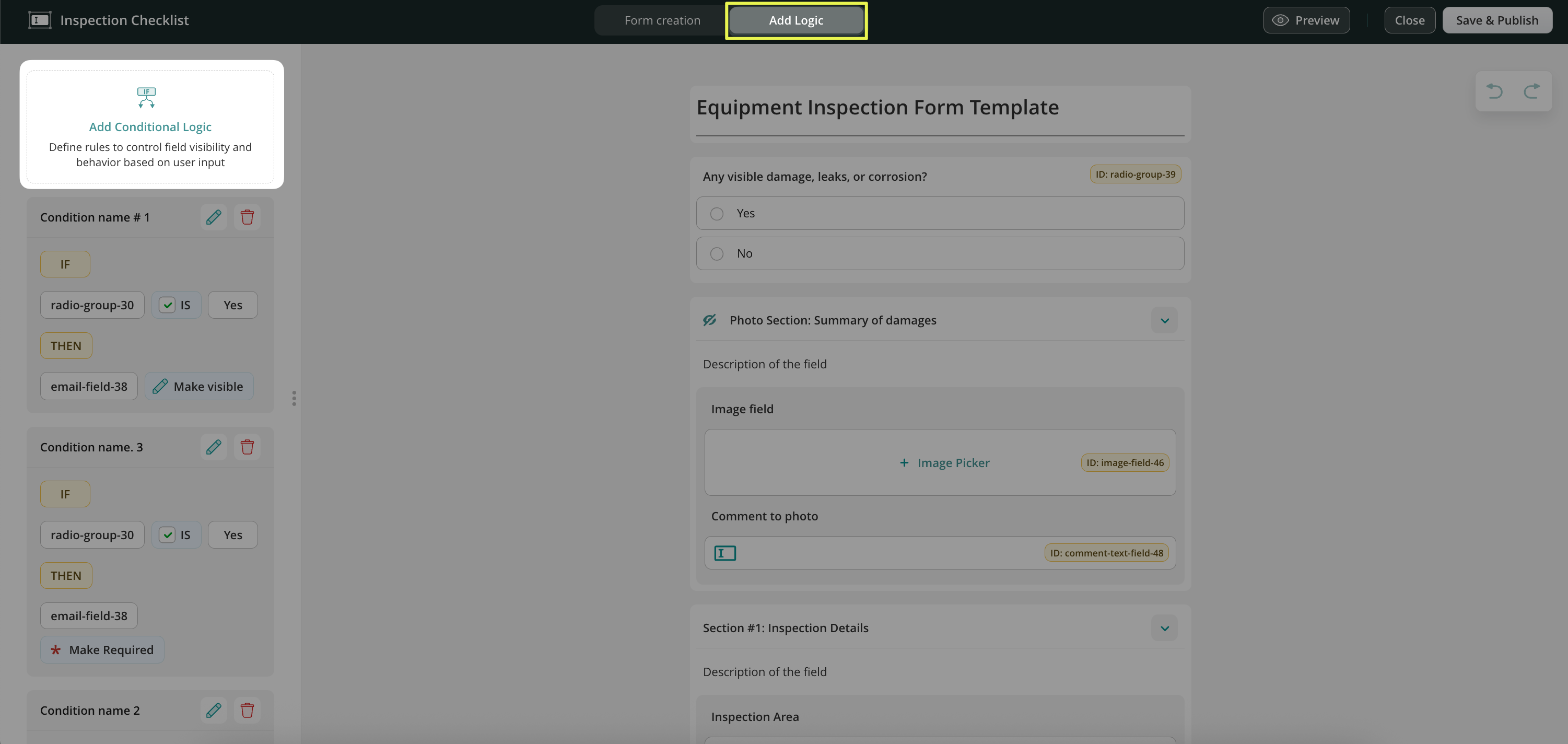Switch to the Form creation tab

pyautogui.click(x=662, y=20)
